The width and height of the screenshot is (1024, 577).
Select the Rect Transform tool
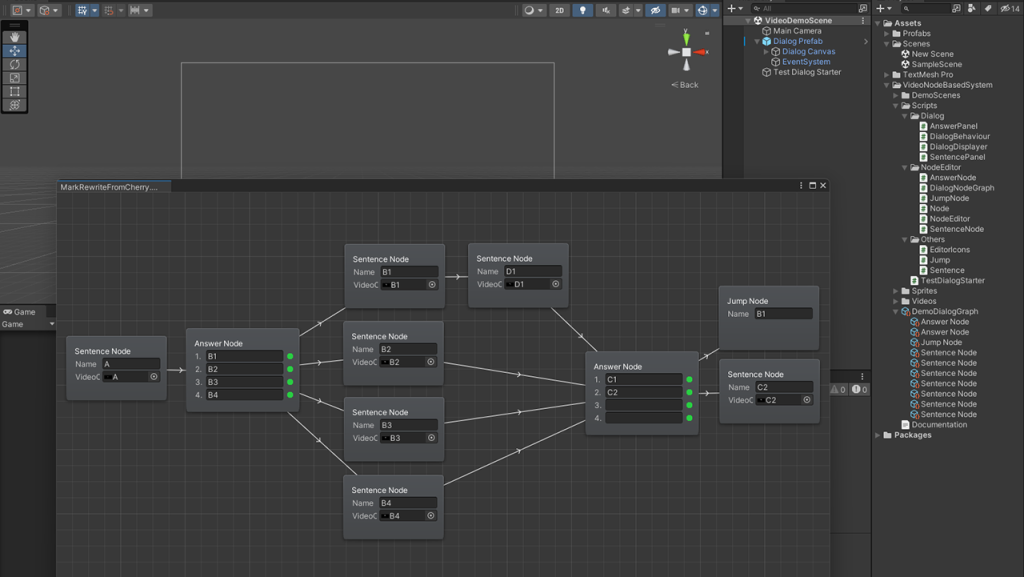point(14,91)
